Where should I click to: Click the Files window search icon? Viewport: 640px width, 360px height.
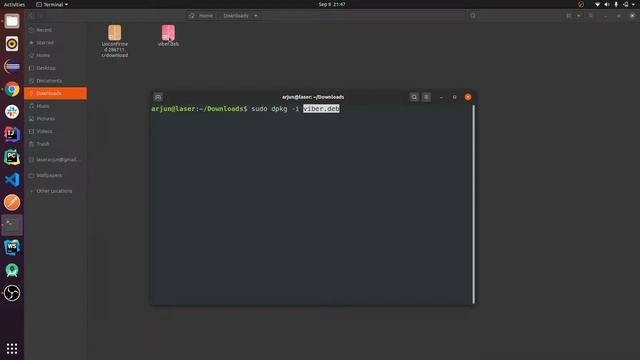point(473,16)
